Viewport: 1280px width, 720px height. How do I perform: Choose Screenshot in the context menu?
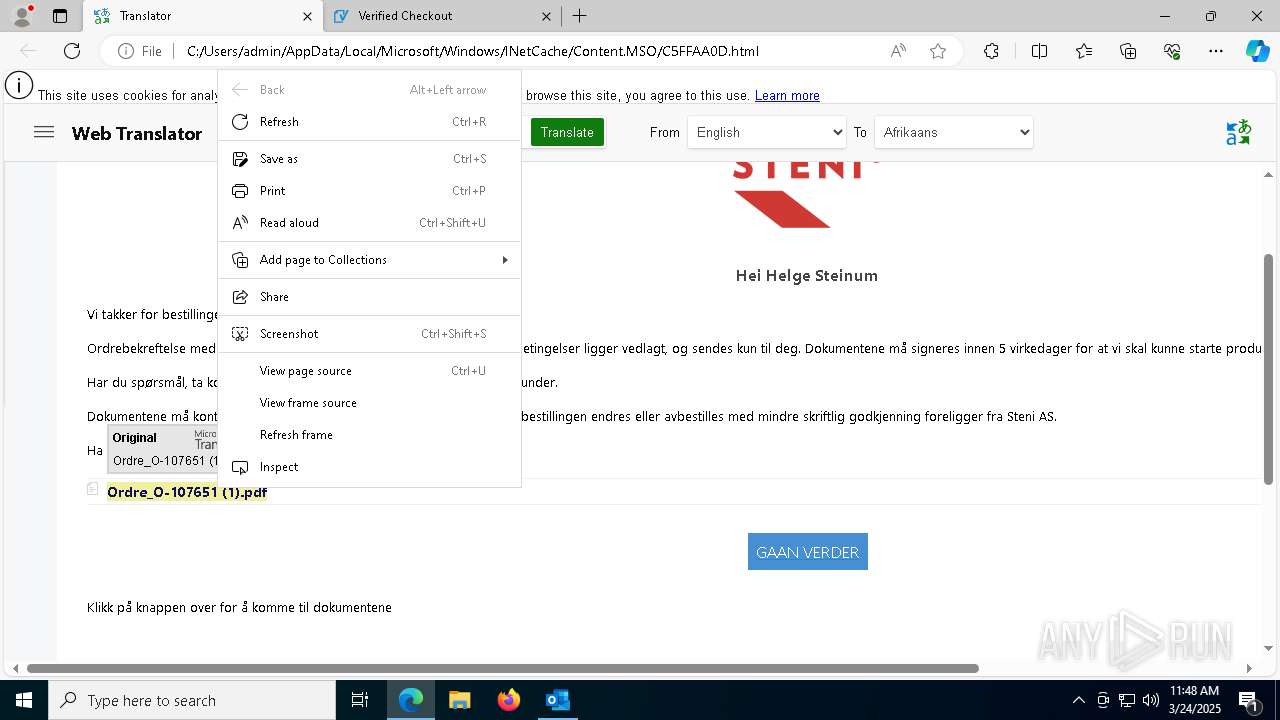369,334
